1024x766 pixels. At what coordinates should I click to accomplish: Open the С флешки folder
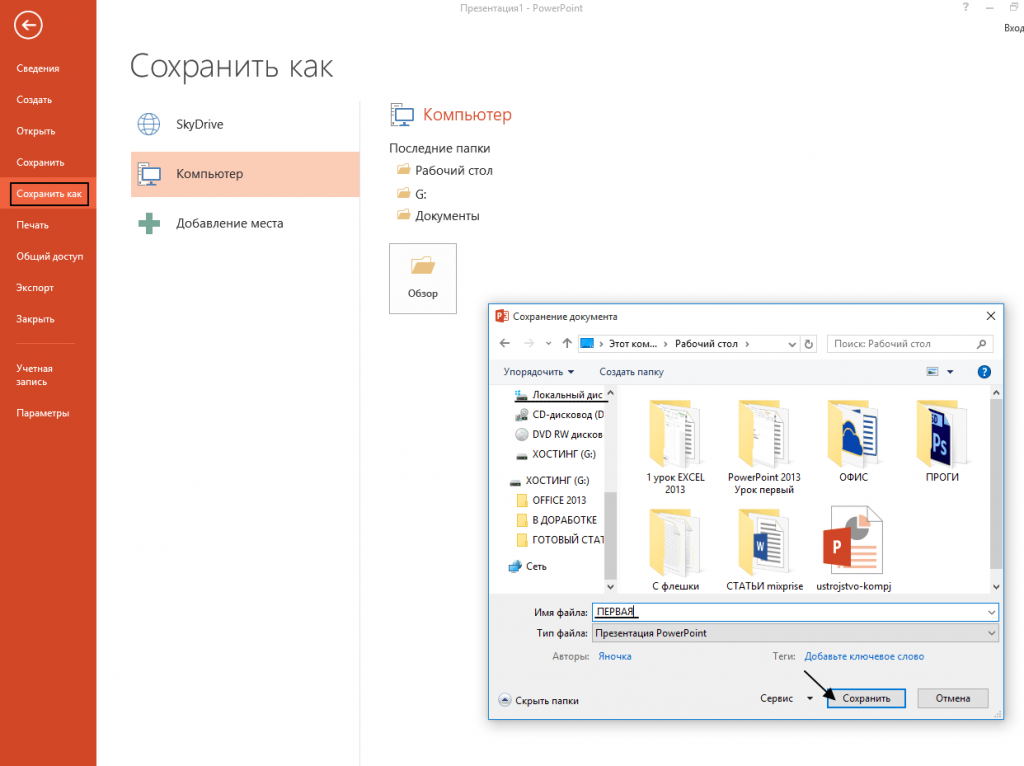pyautogui.click(x=675, y=550)
